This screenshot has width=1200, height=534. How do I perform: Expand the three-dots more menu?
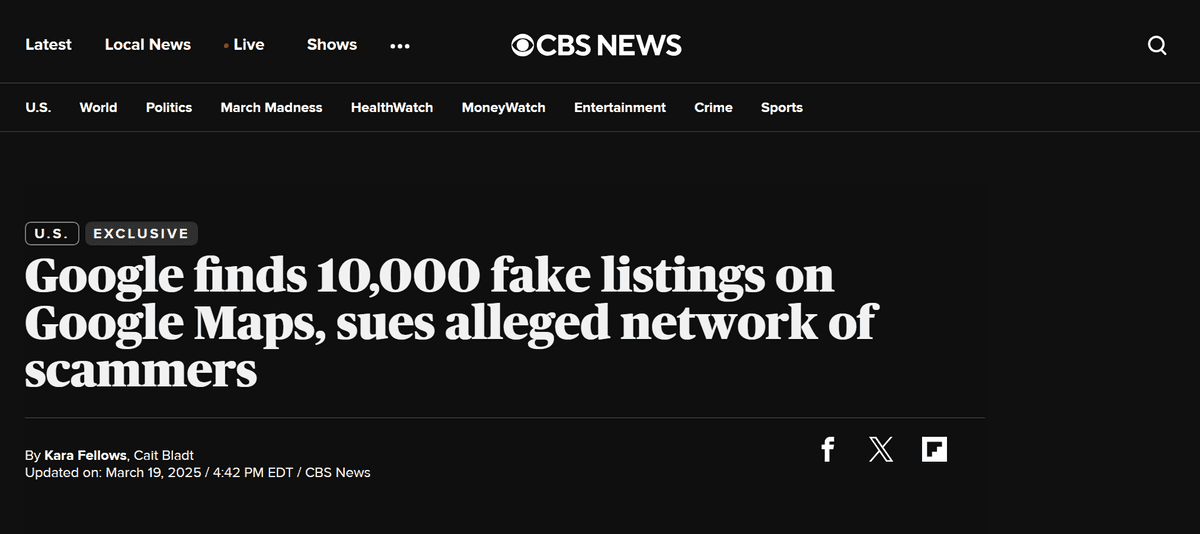click(x=400, y=45)
